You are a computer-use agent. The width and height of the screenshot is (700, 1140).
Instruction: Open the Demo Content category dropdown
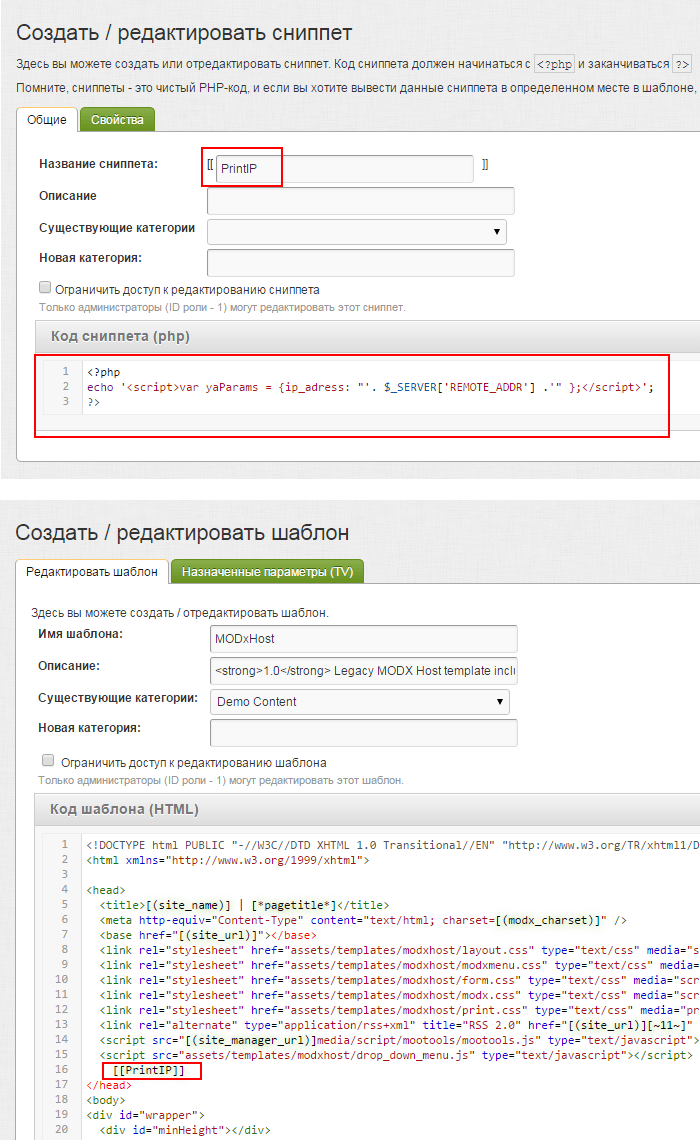pyautogui.click(x=360, y=702)
